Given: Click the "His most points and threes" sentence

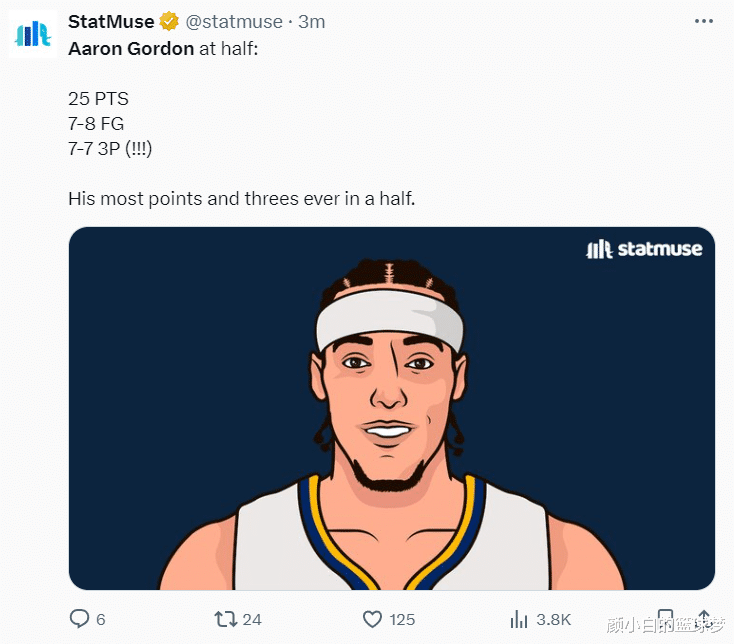Looking at the screenshot, I should click(x=241, y=198).
